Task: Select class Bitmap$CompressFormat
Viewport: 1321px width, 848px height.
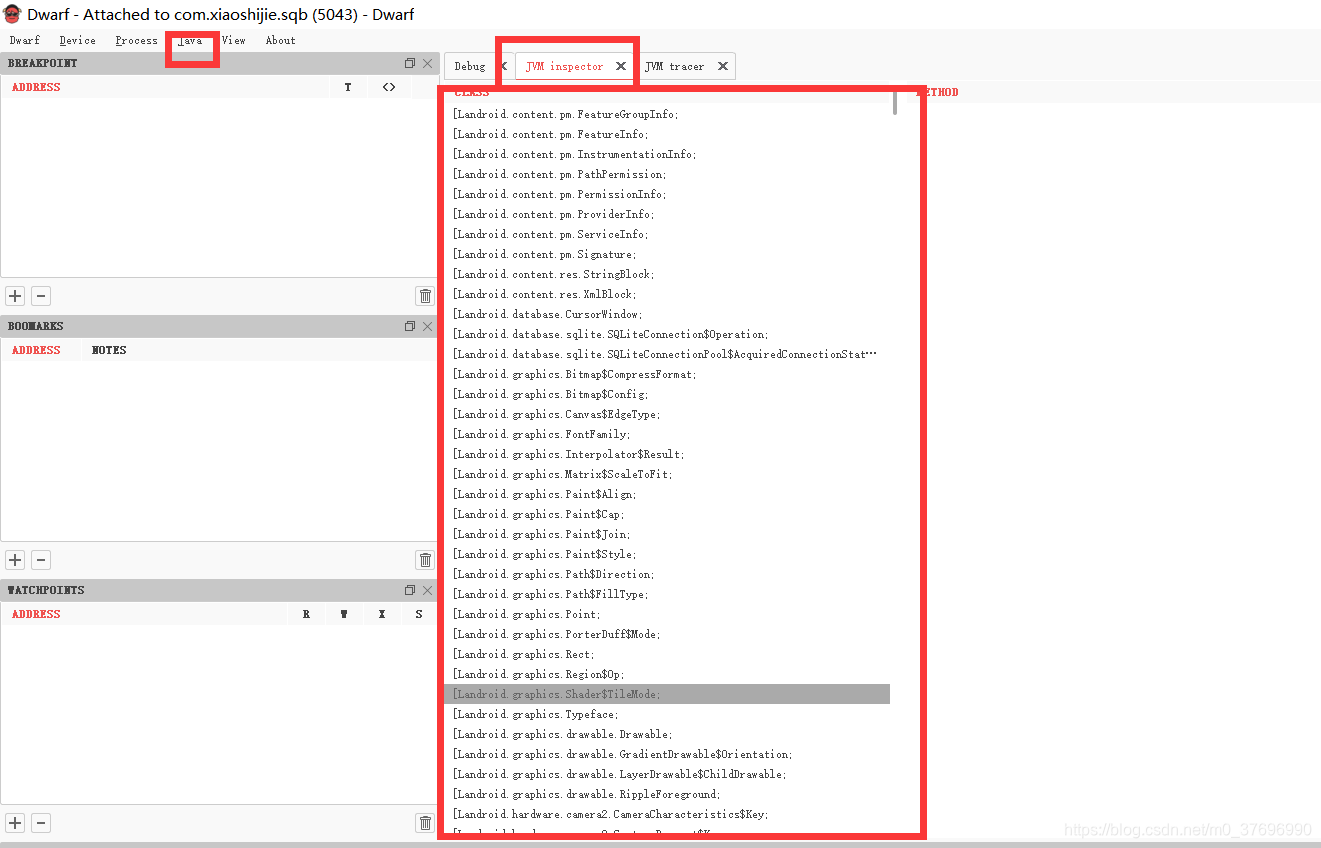Action: [667, 374]
